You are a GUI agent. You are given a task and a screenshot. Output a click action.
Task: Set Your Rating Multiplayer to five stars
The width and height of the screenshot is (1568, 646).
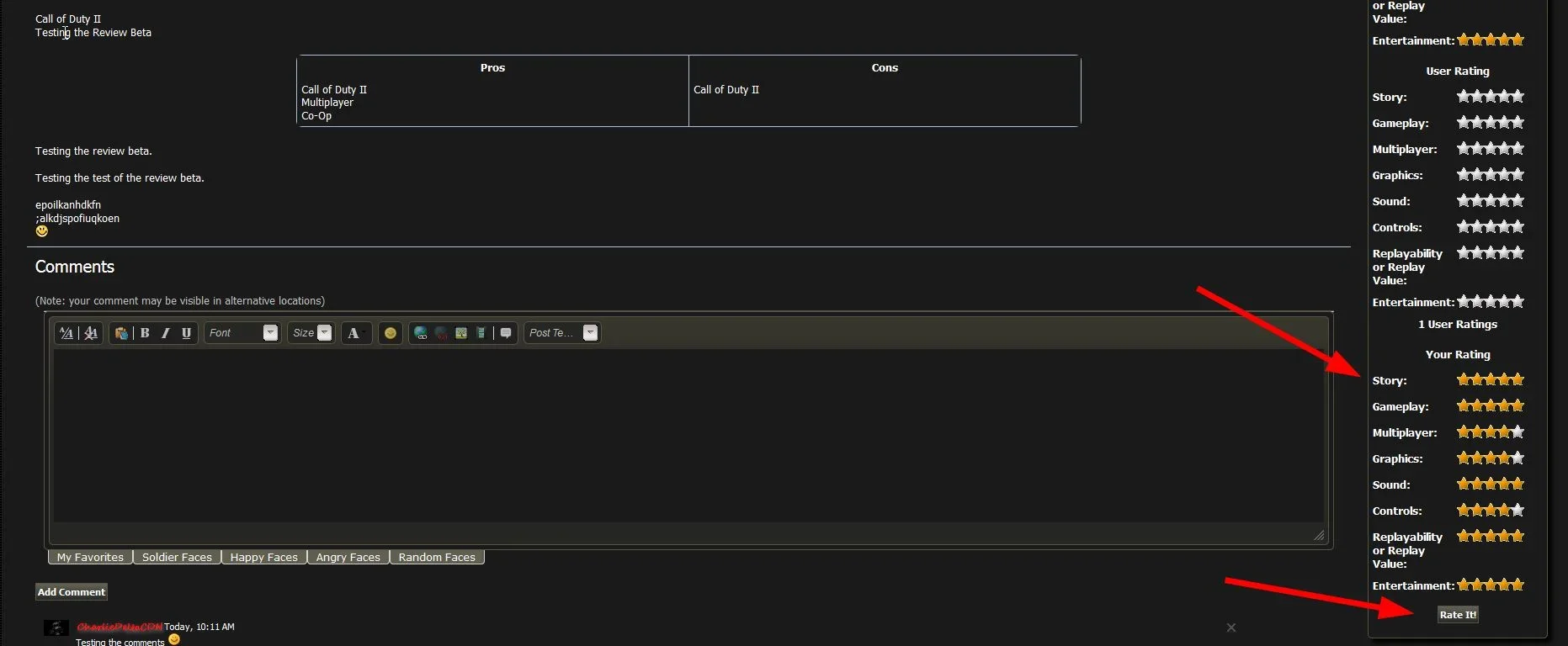click(1518, 432)
